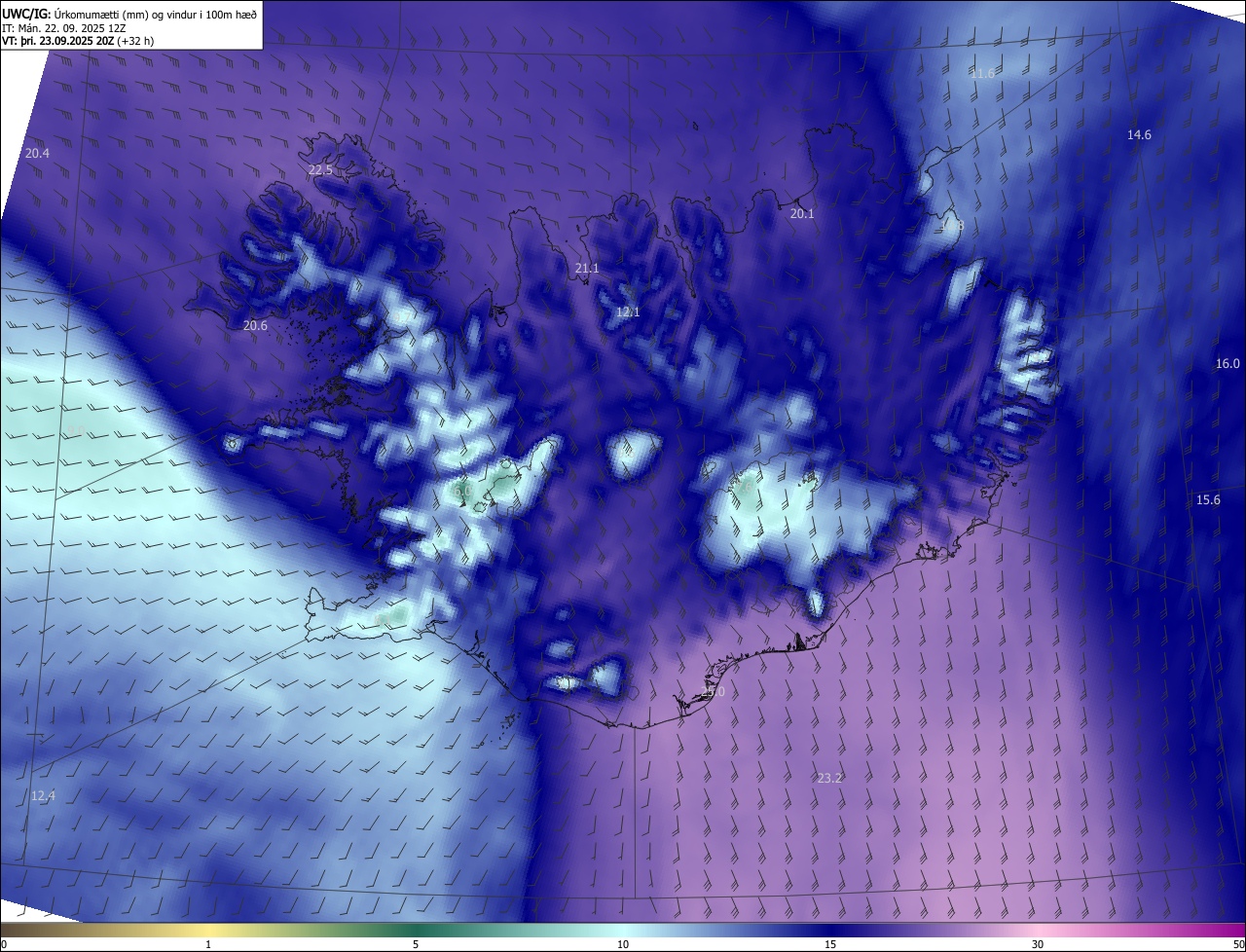1246x952 pixels.
Task: Click the map value label 12.4
Action: [x=43, y=796]
